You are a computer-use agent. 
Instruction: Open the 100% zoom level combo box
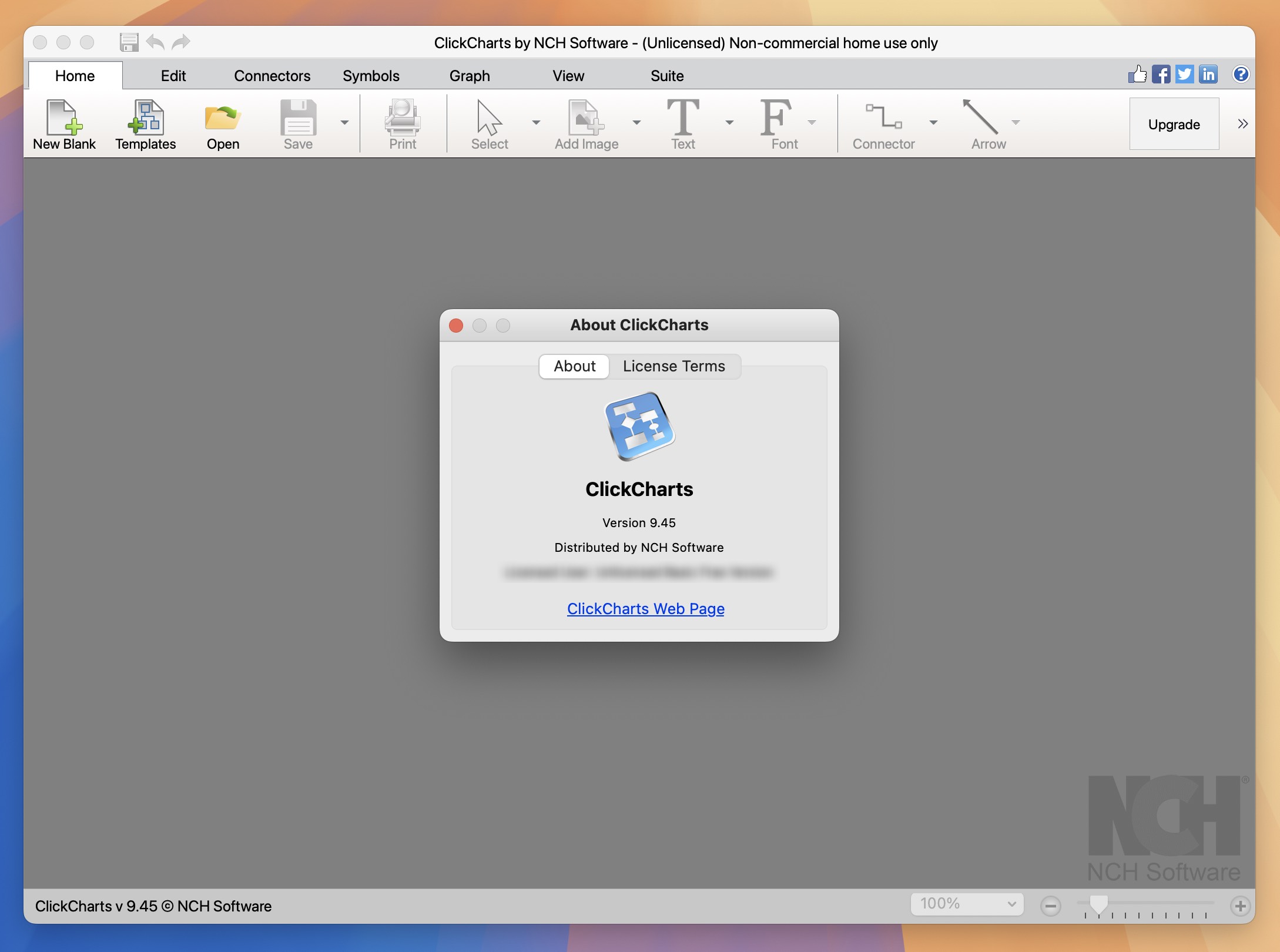pos(967,904)
